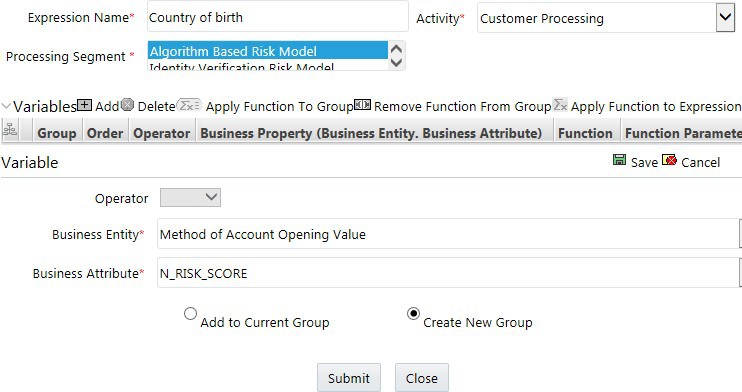Click the Close button
The width and height of the screenshot is (742, 392).
pos(422,378)
